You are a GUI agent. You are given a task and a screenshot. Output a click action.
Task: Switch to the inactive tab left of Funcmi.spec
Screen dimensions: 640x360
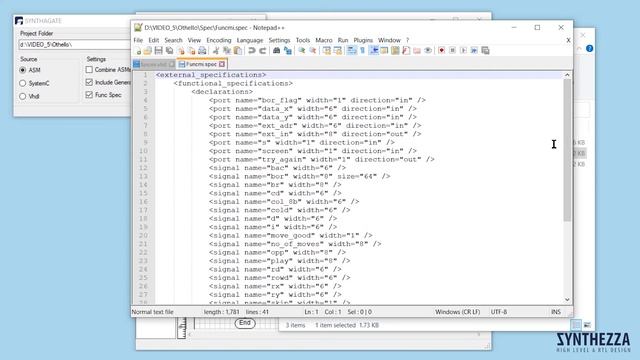coord(154,64)
